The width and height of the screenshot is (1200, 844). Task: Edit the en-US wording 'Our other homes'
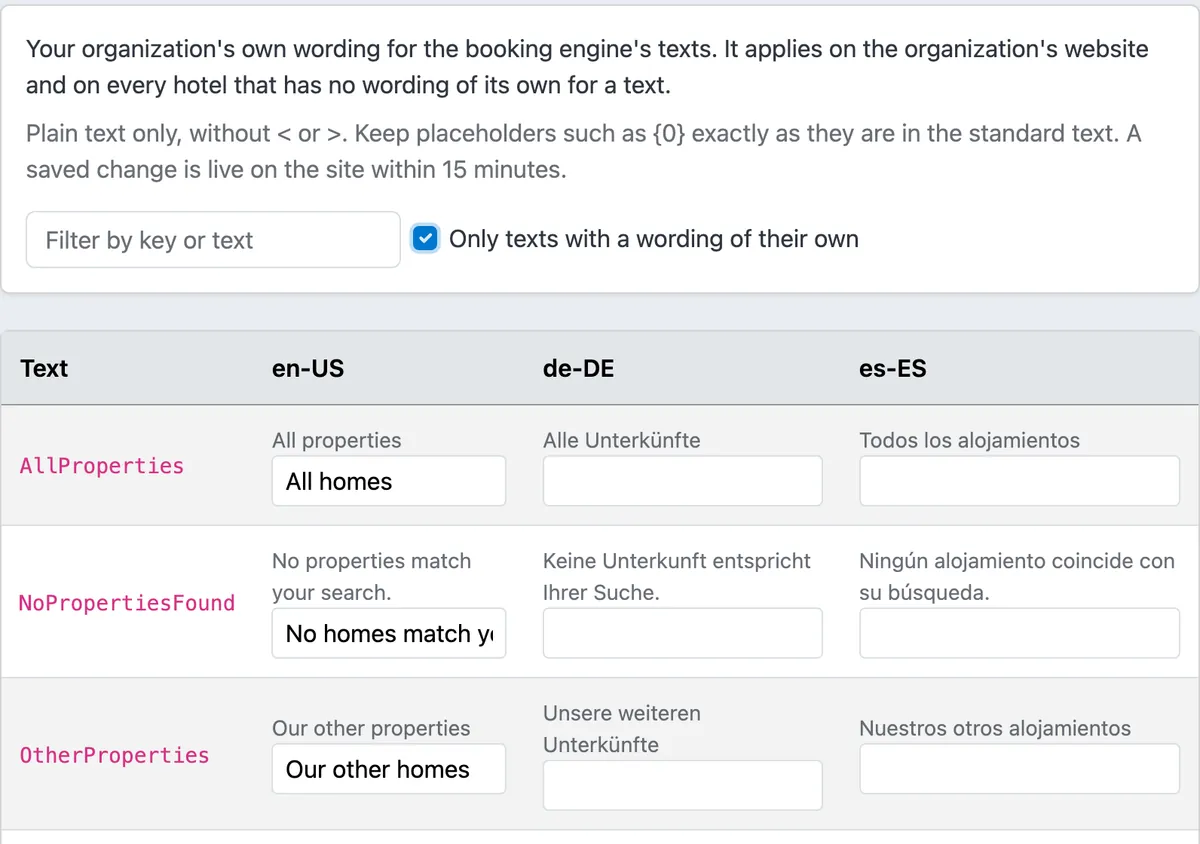(x=389, y=769)
